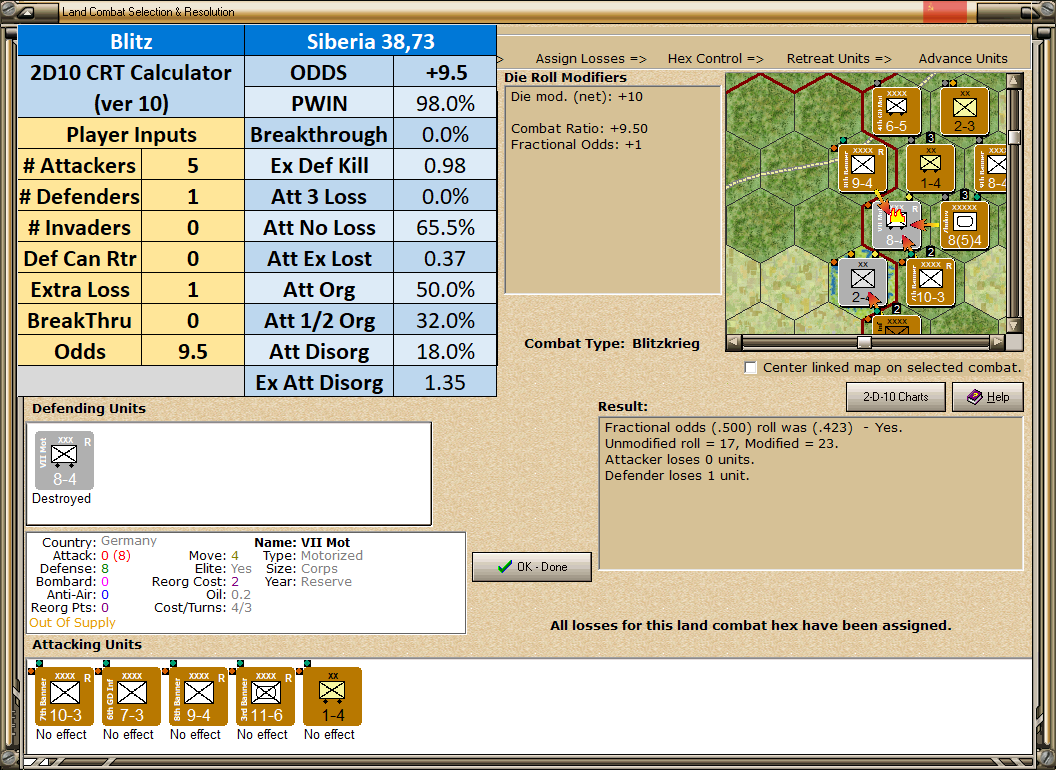Click the Name: VII Mot label
The height and width of the screenshot is (770, 1056).
point(302,542)
